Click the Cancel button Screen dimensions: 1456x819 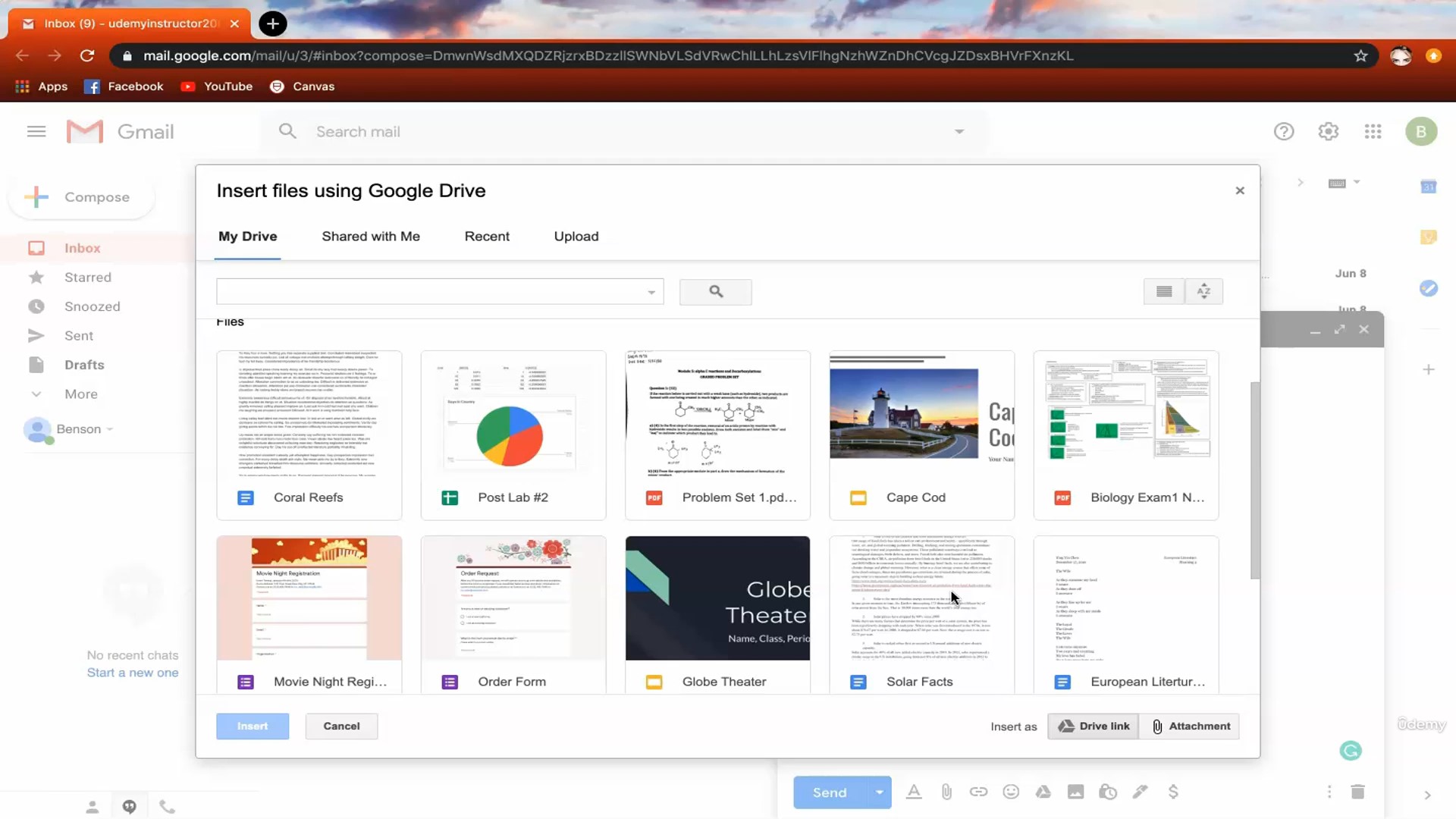tap(341, 726)
